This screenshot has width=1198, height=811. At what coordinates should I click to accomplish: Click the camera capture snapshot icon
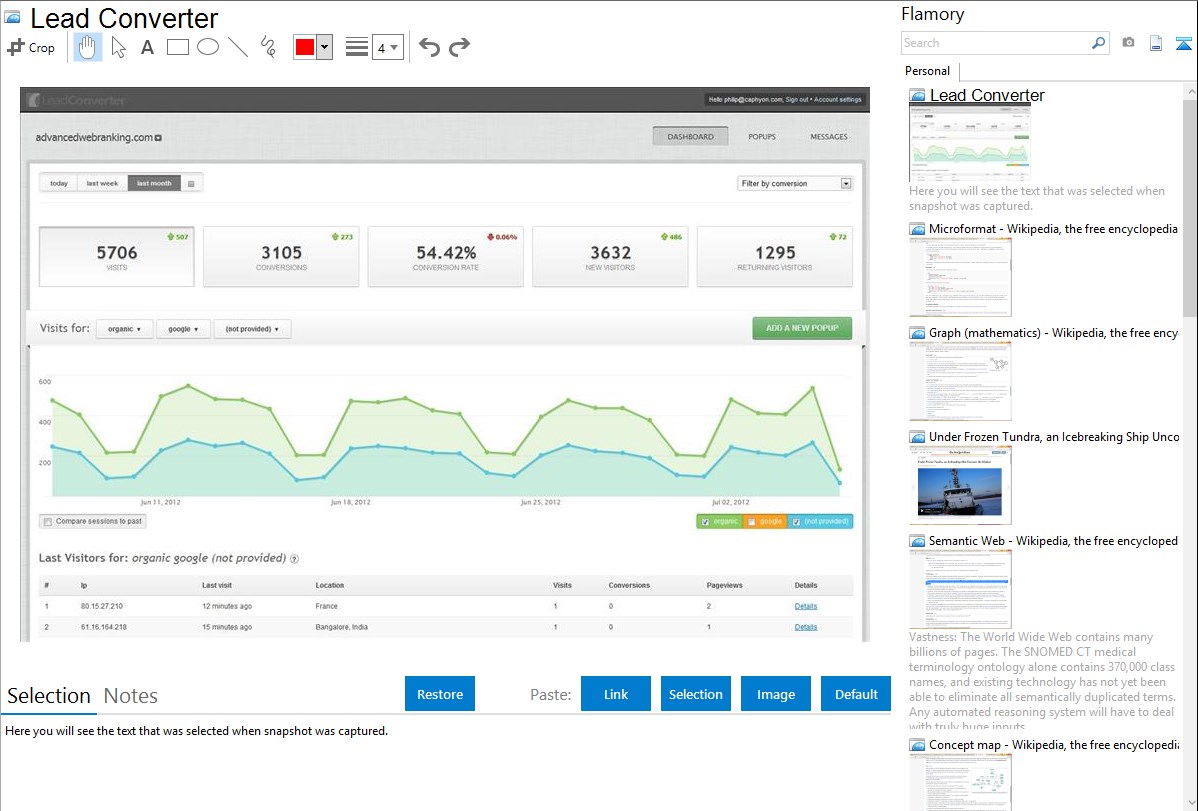[1128, 43]
